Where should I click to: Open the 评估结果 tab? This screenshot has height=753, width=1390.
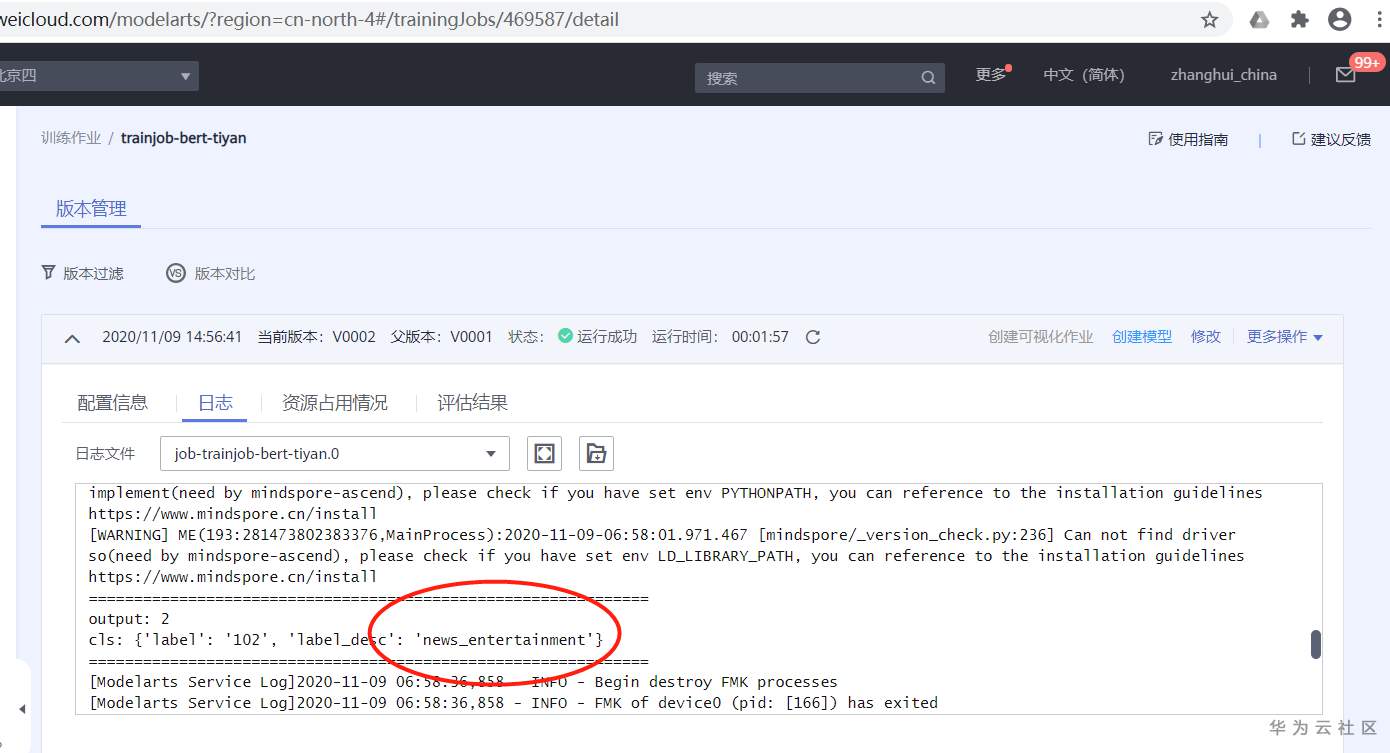click(x=473, y=403)
